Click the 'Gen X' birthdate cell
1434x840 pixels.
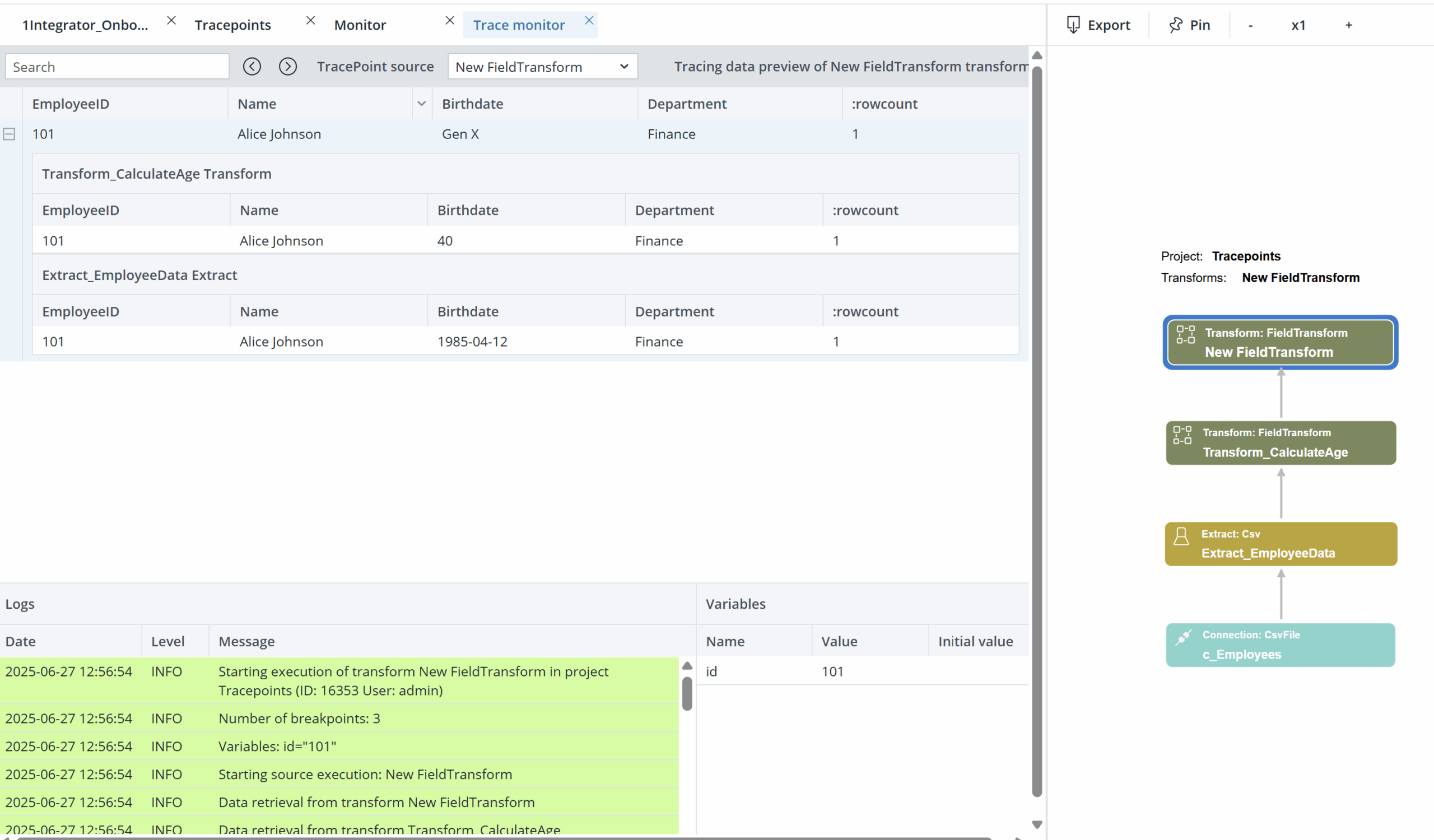(460, 134)
